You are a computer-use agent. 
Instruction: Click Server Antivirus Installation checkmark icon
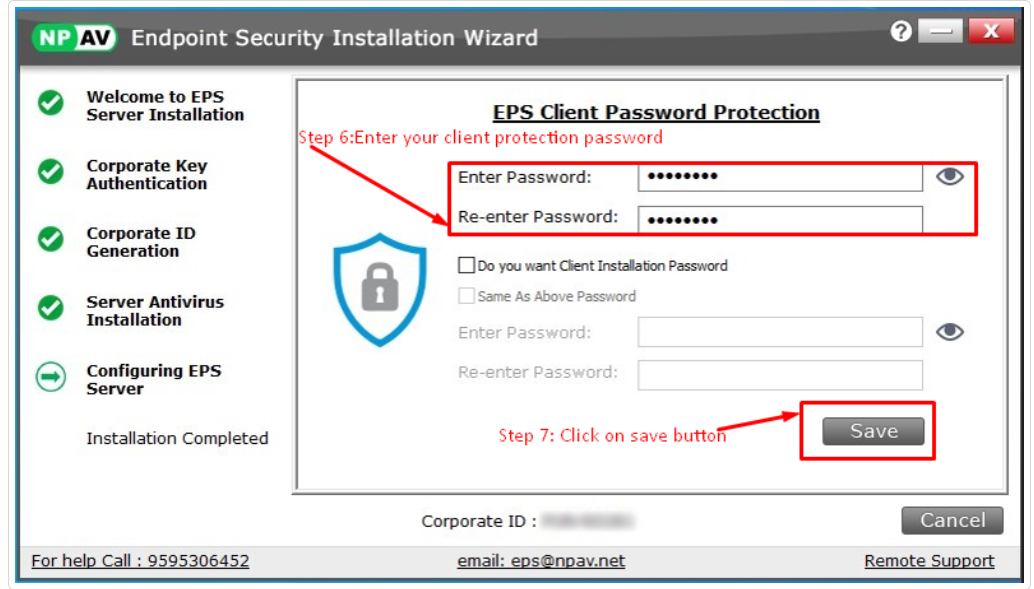point(51,308)
